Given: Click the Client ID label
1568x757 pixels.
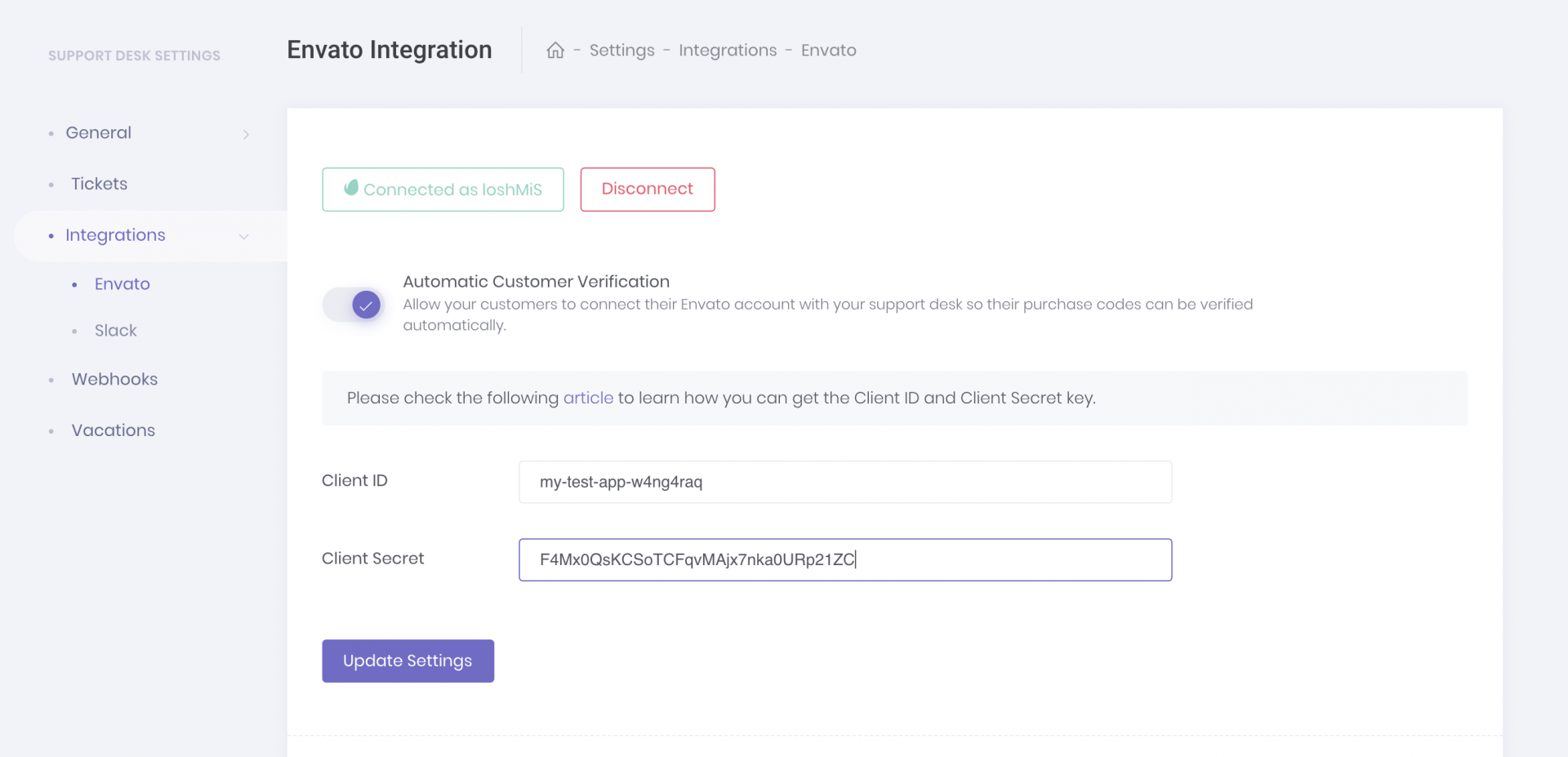Looking at the screenshot, I should pos(354,480).
